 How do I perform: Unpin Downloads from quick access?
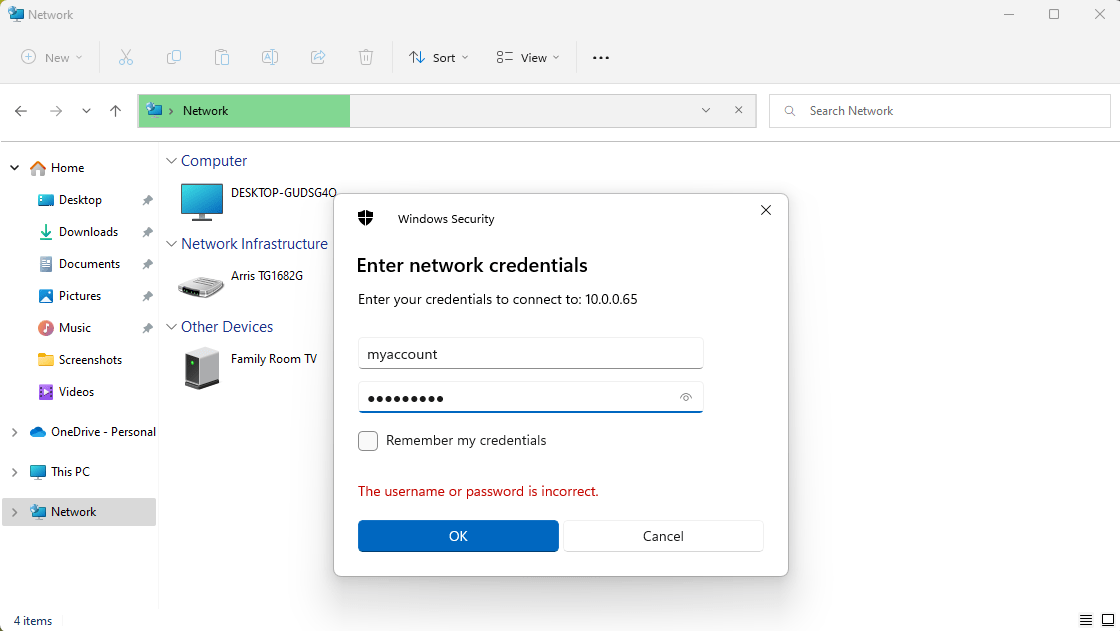coord(147,232)
